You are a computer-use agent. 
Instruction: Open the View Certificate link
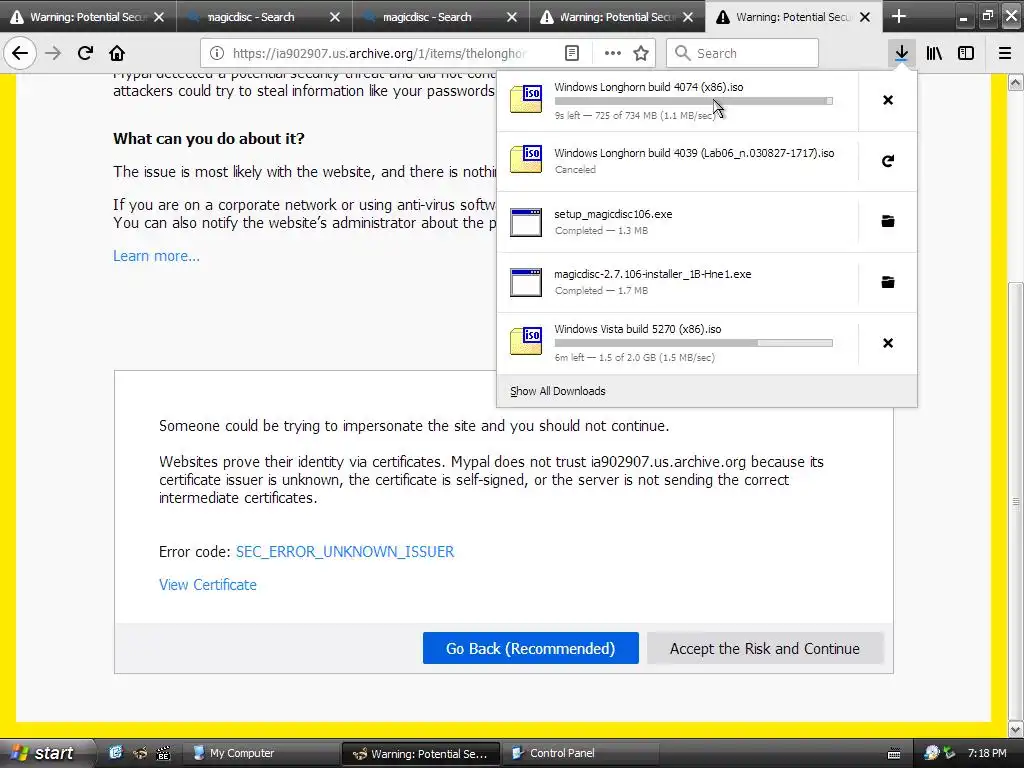[208, 584]
